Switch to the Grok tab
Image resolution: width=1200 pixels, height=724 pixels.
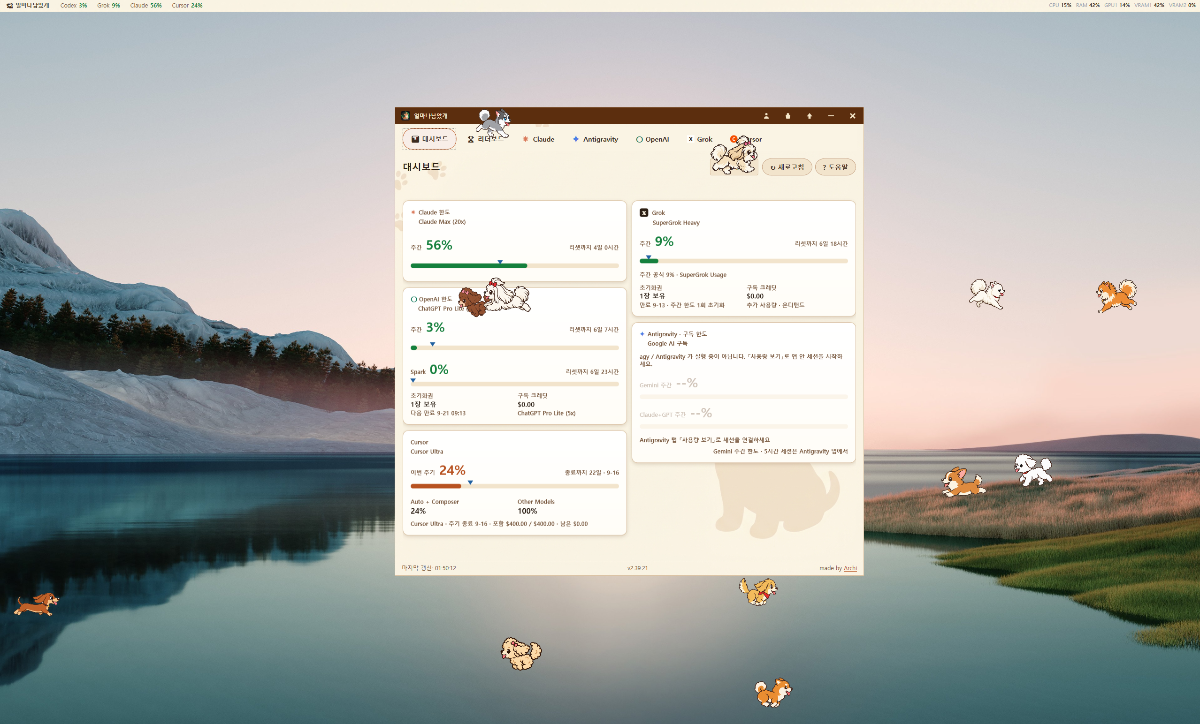point(700,140)
